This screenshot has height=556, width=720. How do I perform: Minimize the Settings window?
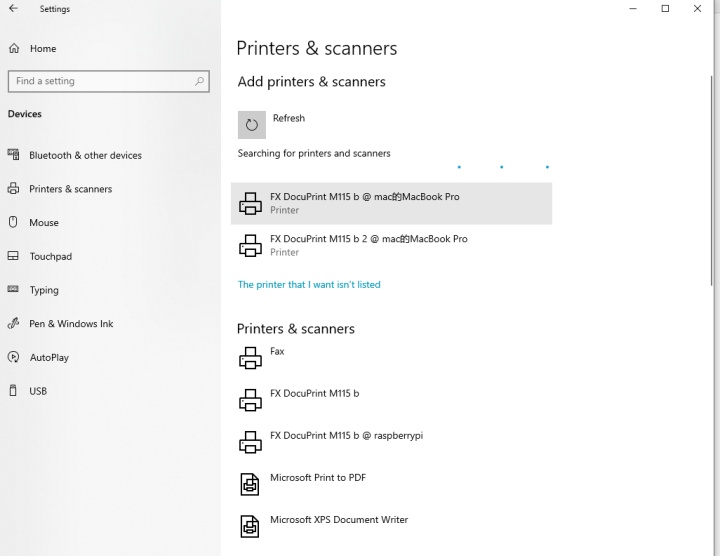[633, 8]
